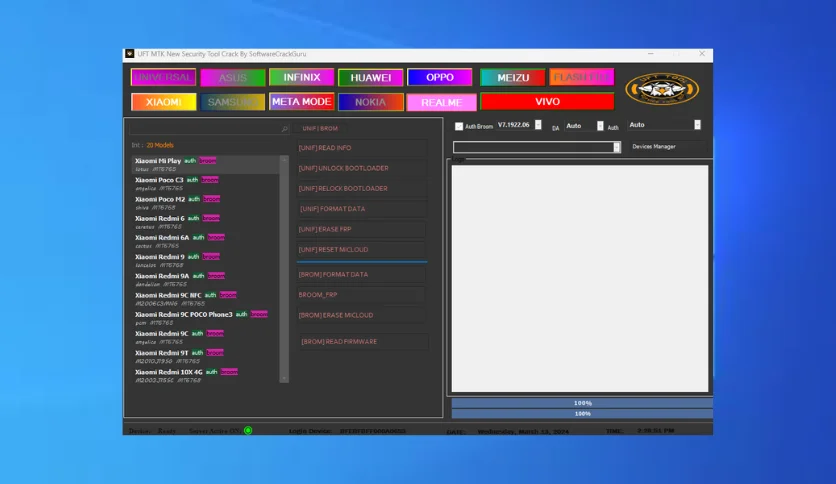This screenshot has height=484, width=836.
Task: Click the [UNIF] READ INFO button
Action: coord(362,148)
